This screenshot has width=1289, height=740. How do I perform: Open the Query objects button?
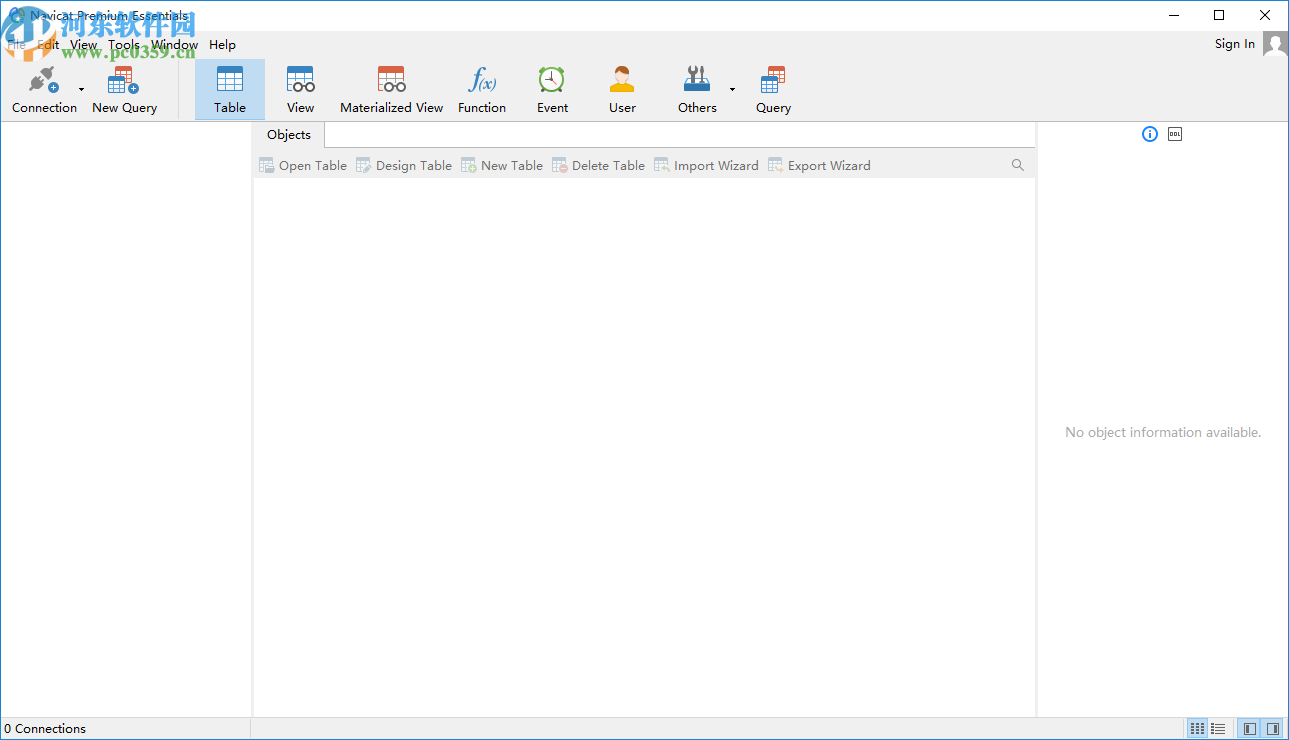[773, 90]
